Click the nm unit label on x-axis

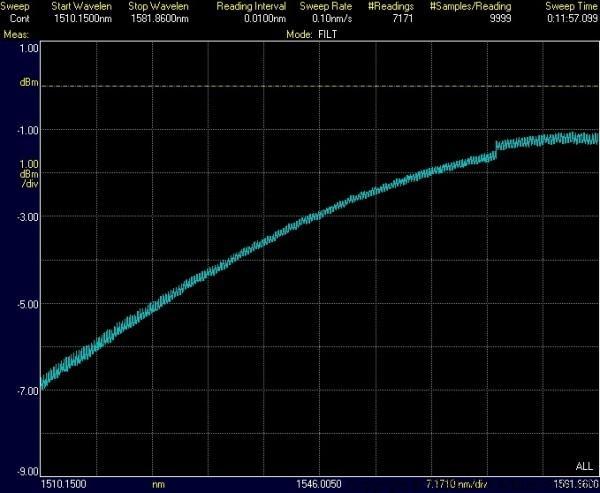157,483
